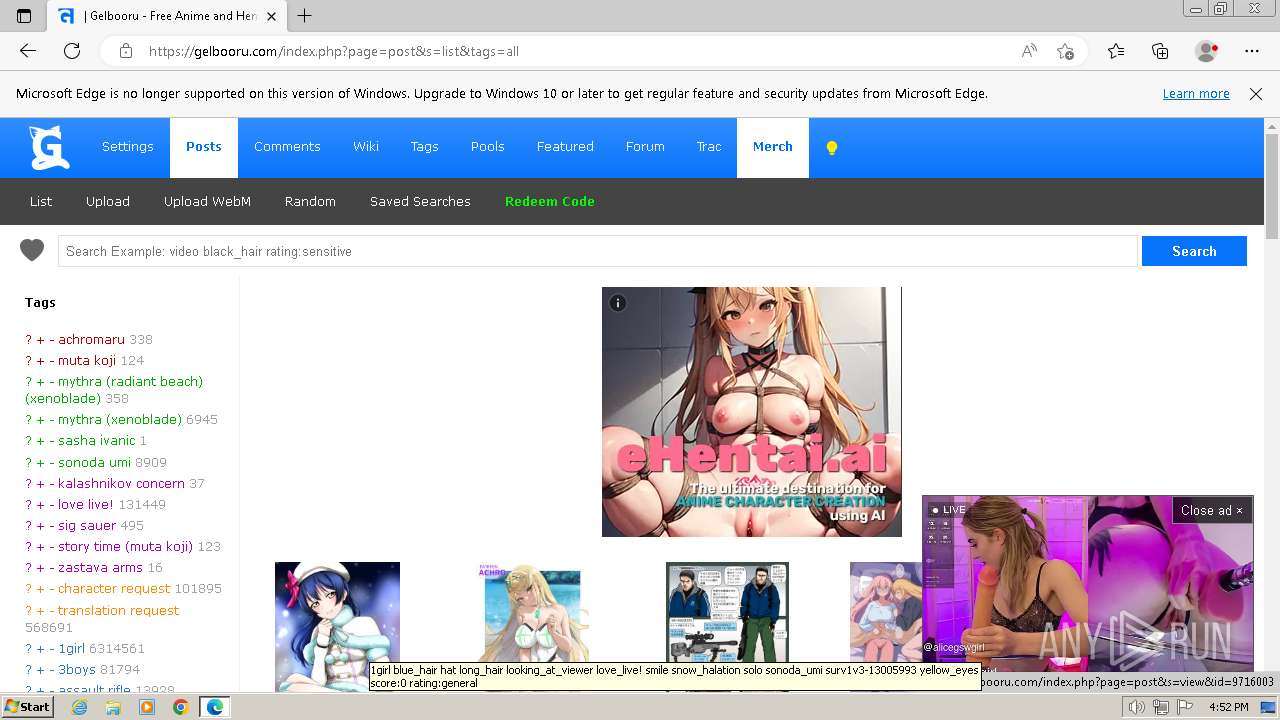Screen dimensions: 1280x720
Task: Click the 1girl tag link
Action: click(x=71, y=648)
